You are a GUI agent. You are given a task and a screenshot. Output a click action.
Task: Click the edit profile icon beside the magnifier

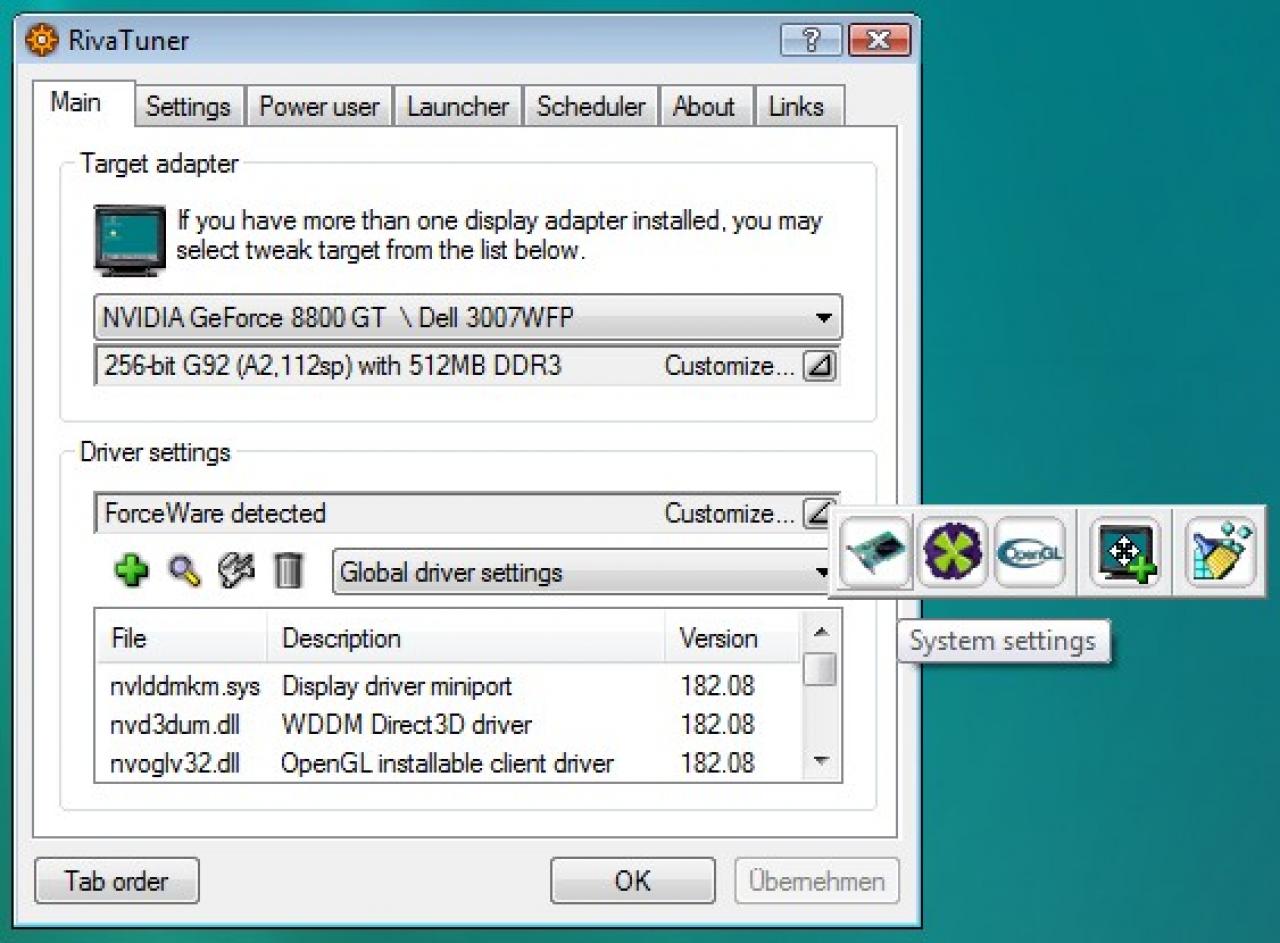[x=236, y=570]
